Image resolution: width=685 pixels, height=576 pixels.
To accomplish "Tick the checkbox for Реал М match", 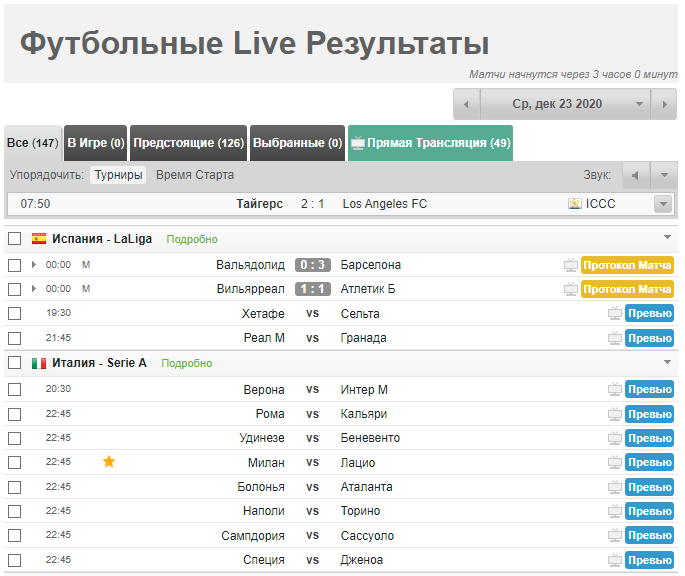I will 14,338.
